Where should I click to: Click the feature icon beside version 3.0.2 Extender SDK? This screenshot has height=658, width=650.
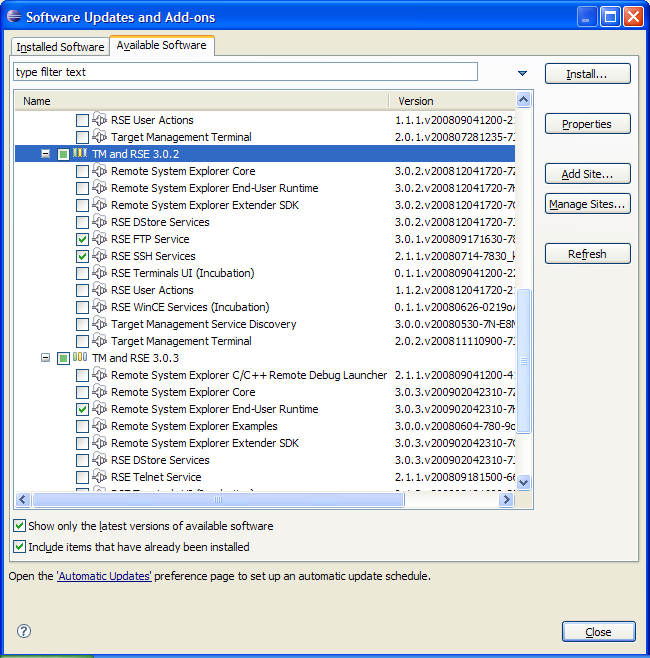coord(99,205)
